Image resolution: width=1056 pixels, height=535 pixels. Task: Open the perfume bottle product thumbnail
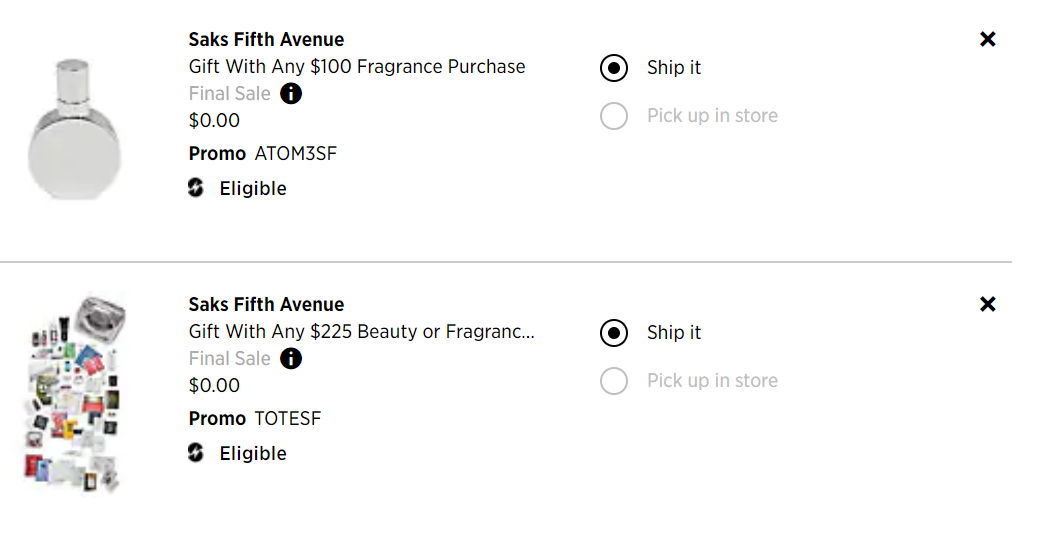pos(74,129)
